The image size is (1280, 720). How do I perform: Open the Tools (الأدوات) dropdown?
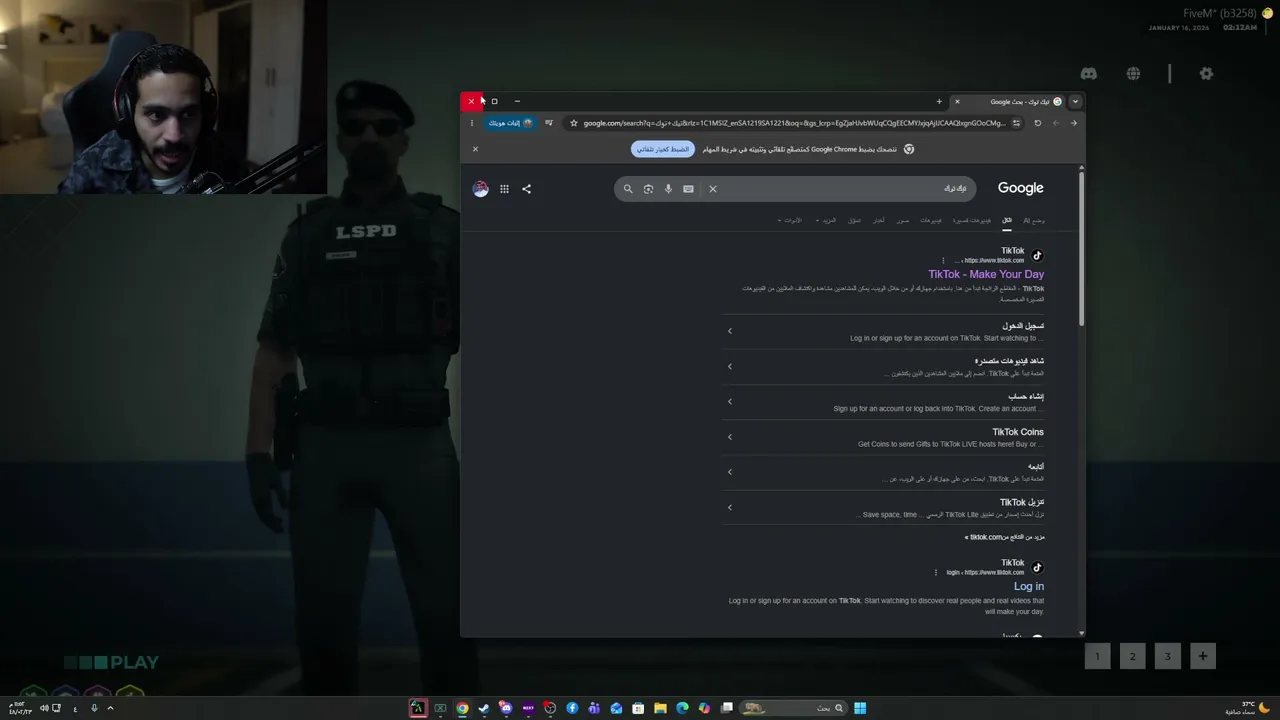(x=790, y=220)
